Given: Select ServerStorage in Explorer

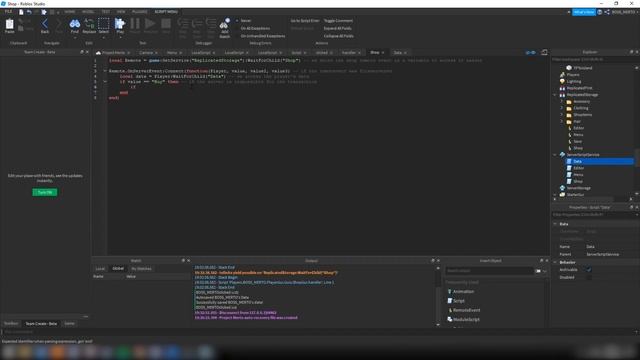Looking at the screenshot, I should pos(578,188).
